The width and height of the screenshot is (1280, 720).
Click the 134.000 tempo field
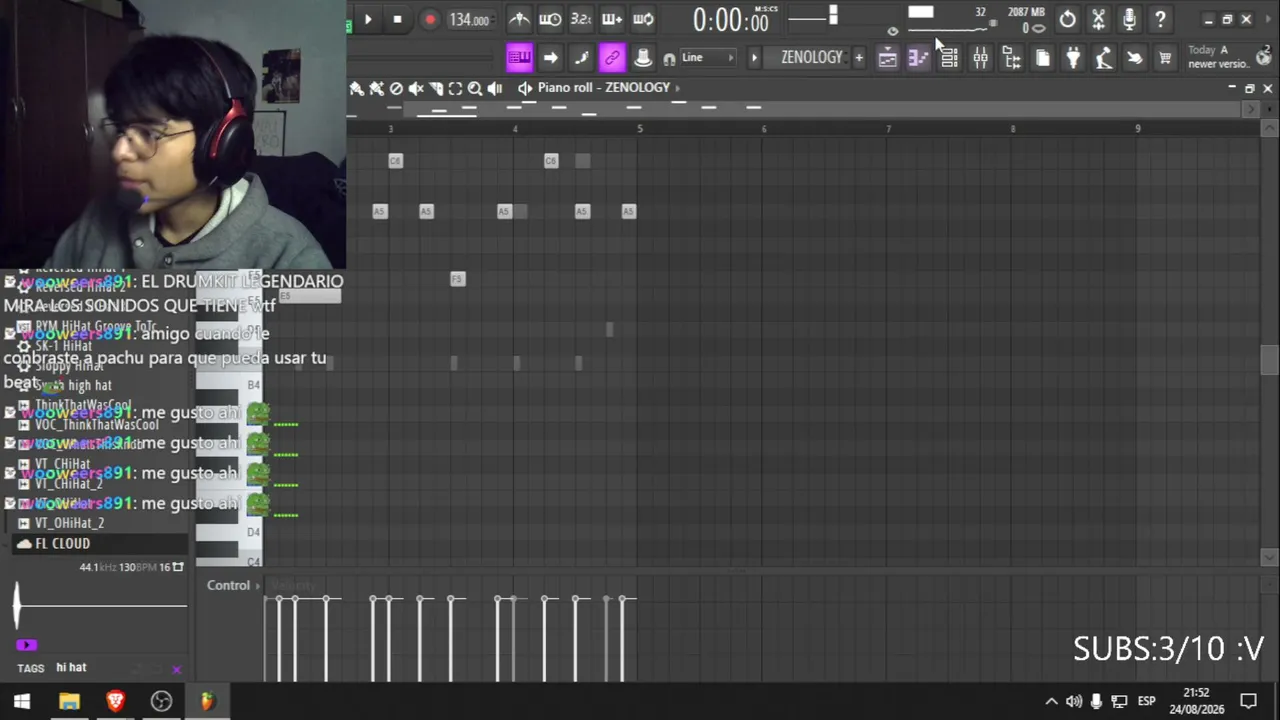(x=469, y=20)
